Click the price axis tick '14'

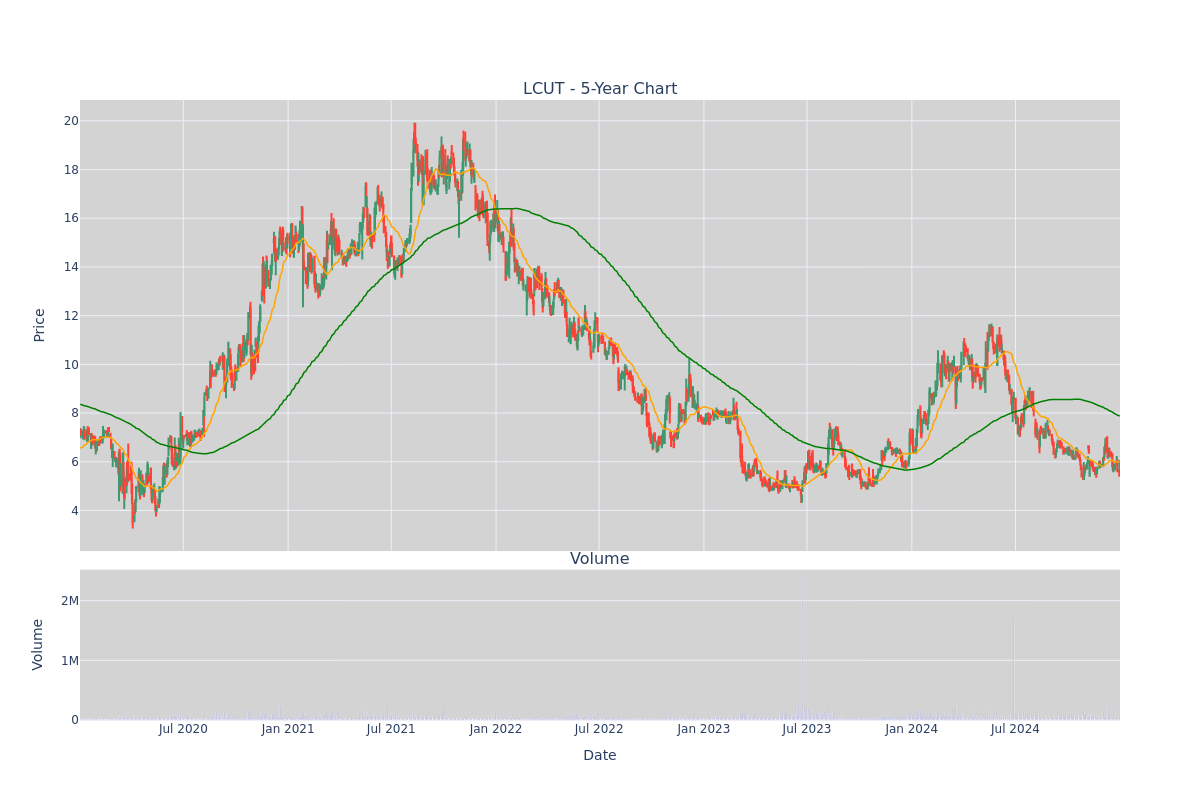pos(71,267)
